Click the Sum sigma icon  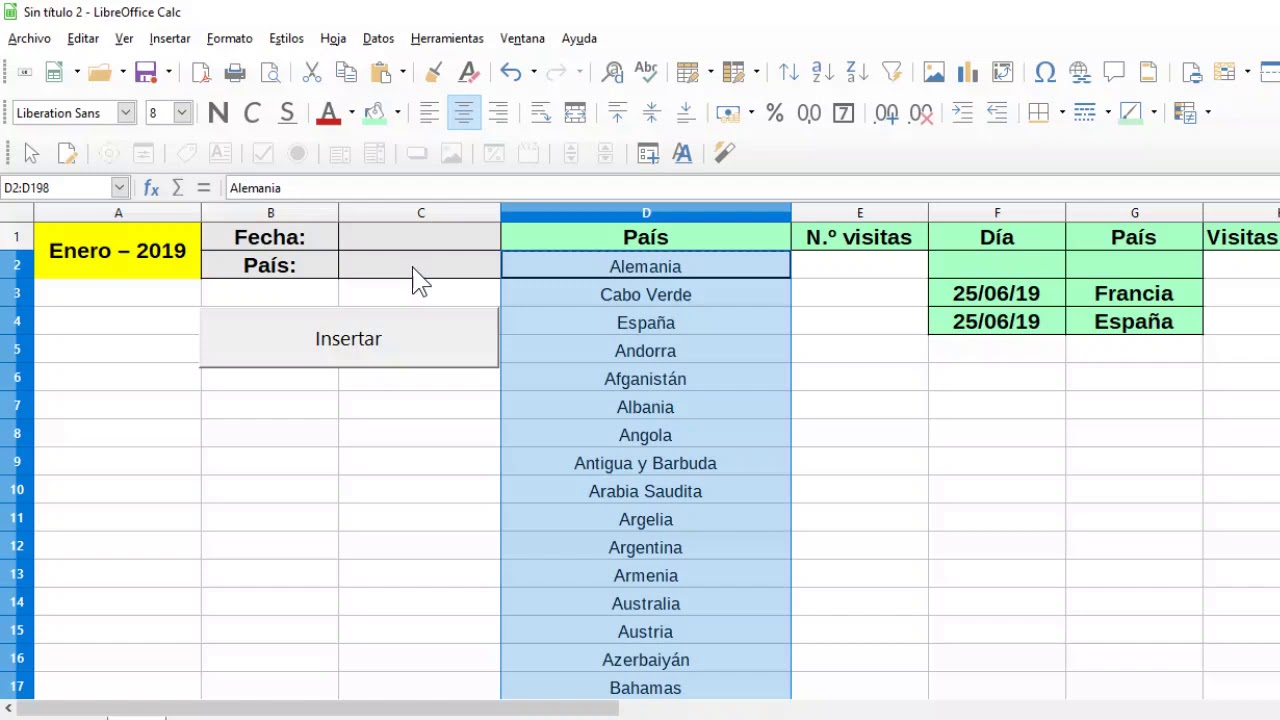coord(178,188)
